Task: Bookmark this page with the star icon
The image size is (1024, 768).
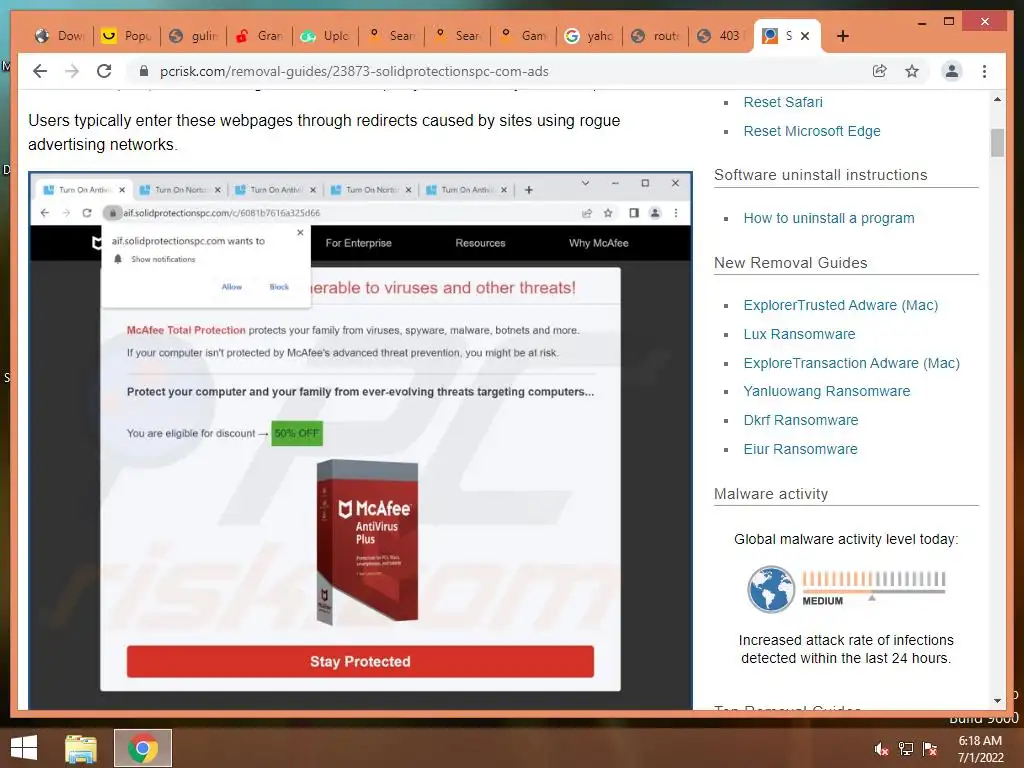Action: coord(912,71)
